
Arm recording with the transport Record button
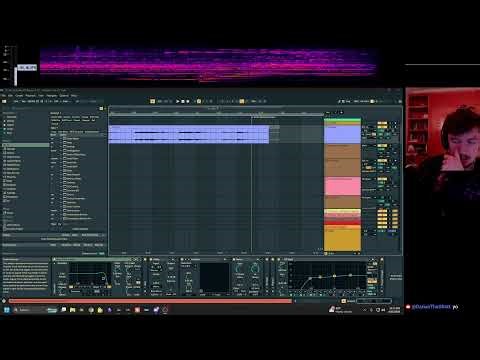(x=188, y=101)
